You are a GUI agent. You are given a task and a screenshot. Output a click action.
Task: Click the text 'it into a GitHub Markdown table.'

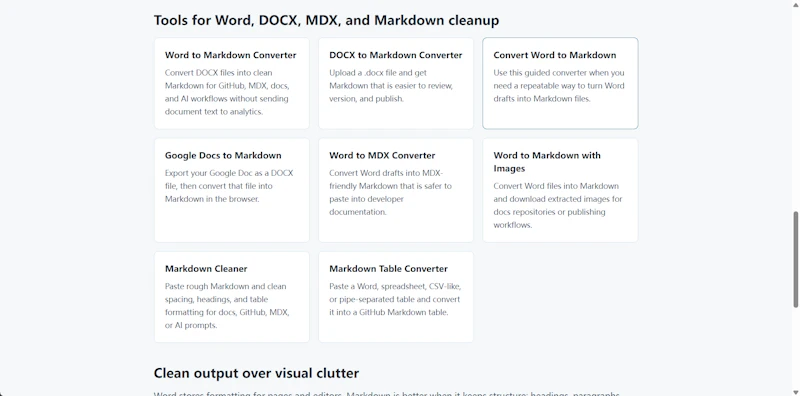click(x=389, y=312)
